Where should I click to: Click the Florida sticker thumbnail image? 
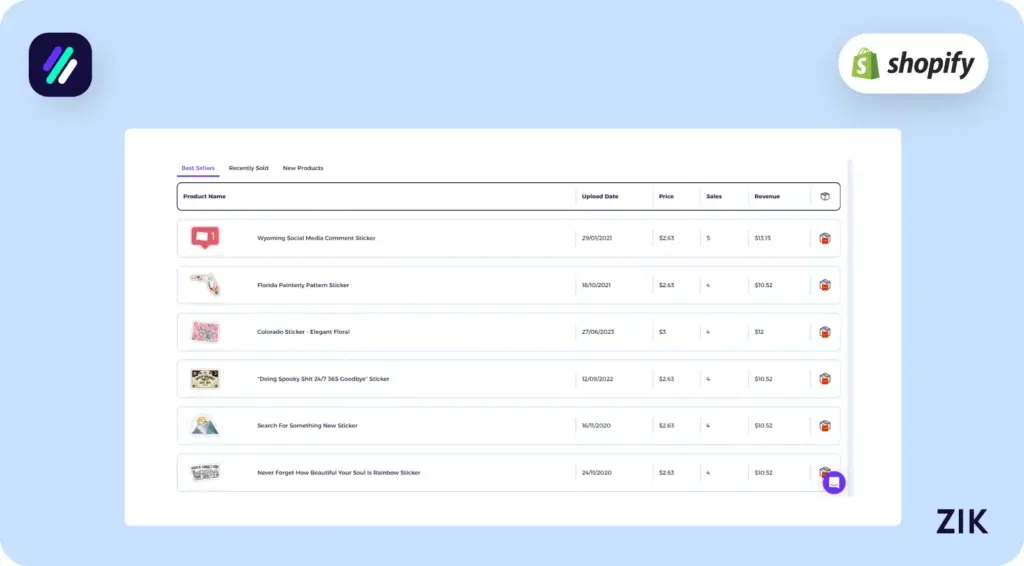(205, 285)
